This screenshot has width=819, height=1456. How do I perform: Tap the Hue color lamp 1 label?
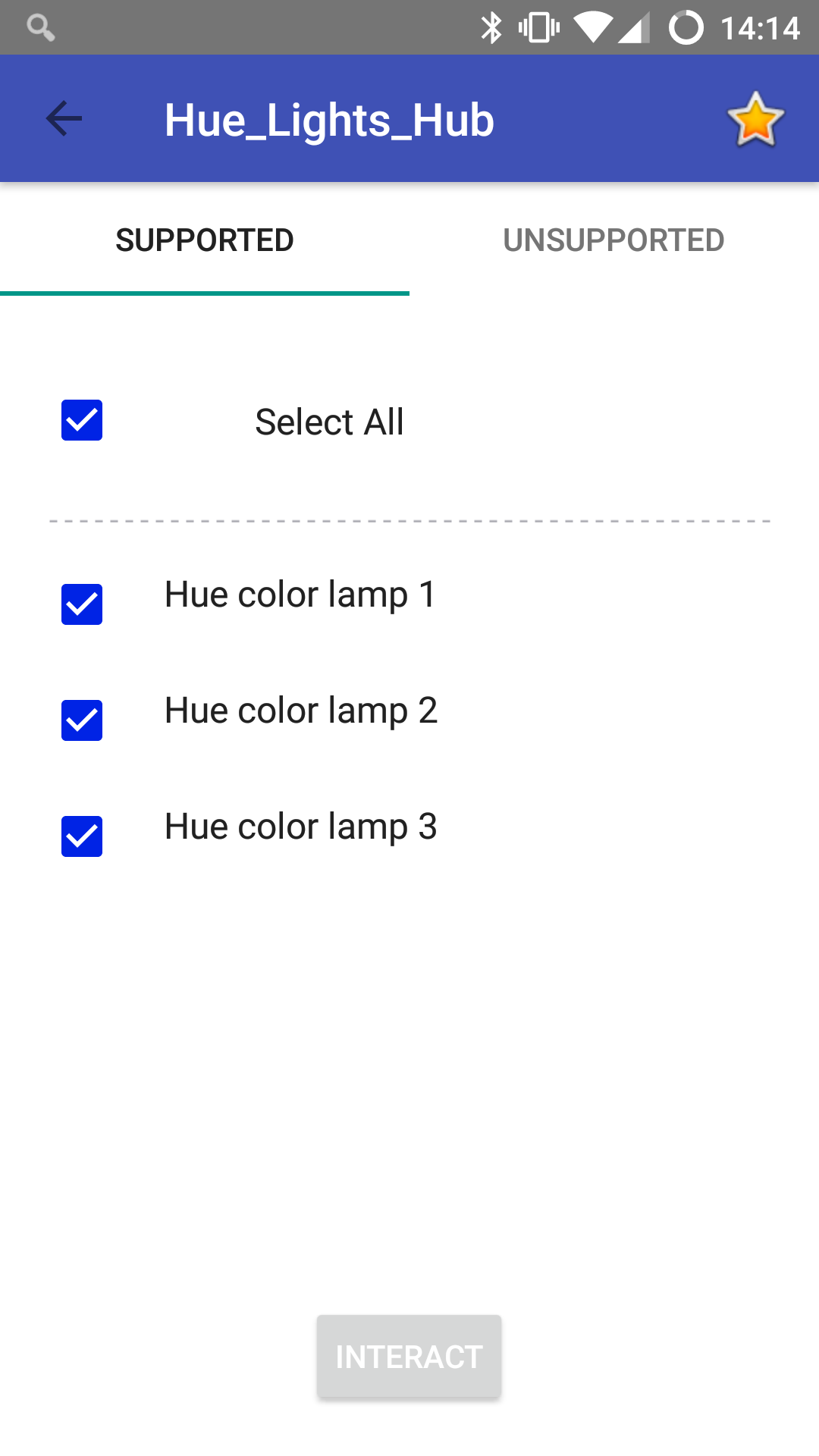(x=300, y=595)
